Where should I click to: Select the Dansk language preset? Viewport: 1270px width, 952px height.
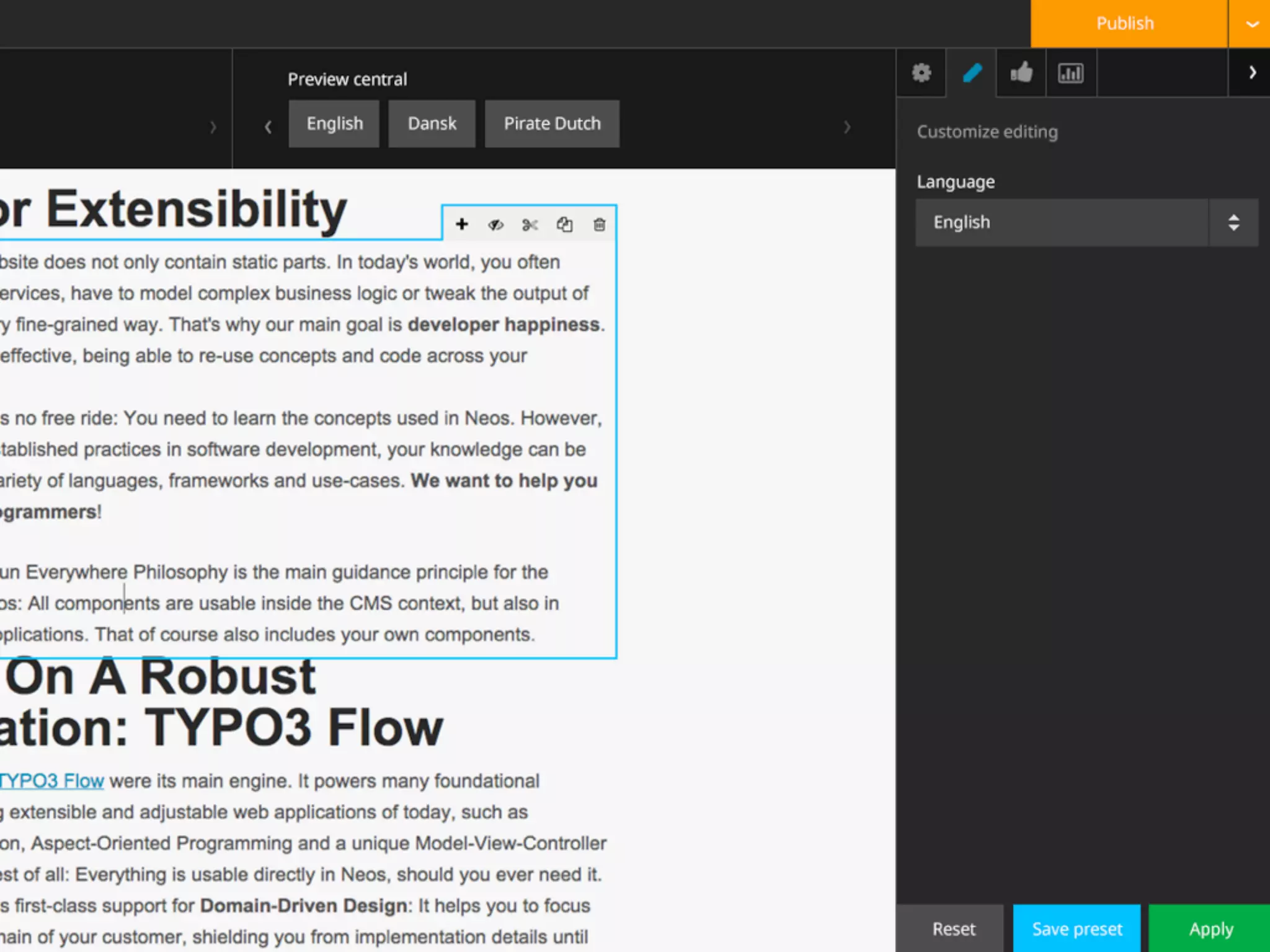tap(432, 124)
